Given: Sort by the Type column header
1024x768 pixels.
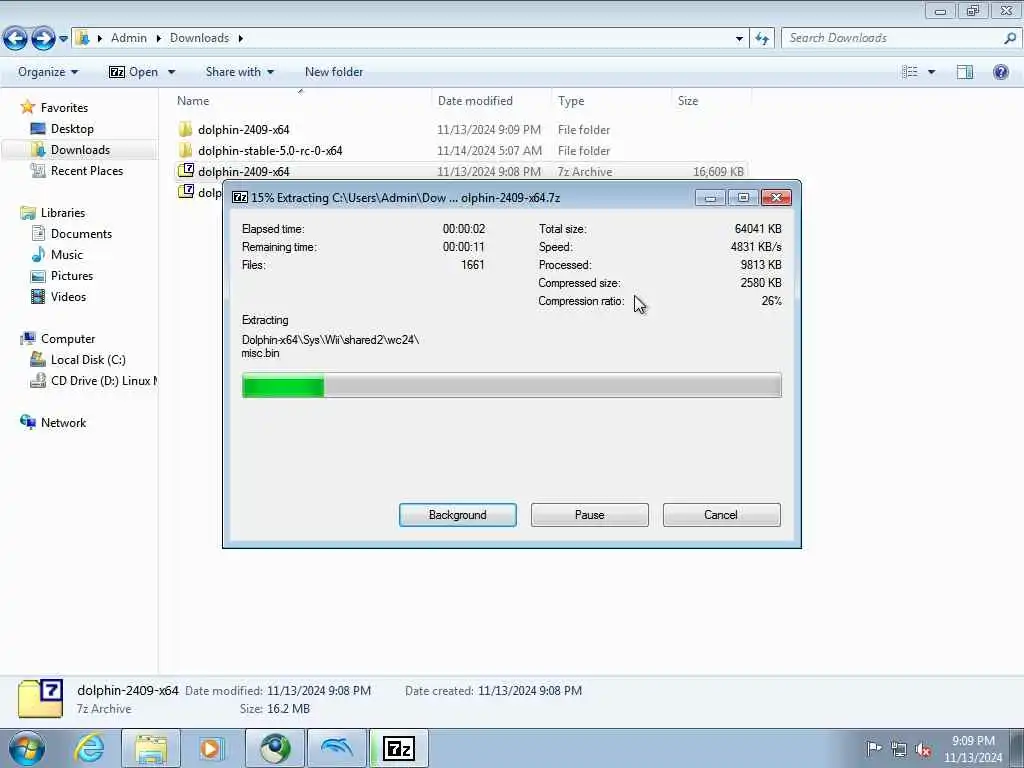Looking at the screenshot, I should (x=571, y=101).
